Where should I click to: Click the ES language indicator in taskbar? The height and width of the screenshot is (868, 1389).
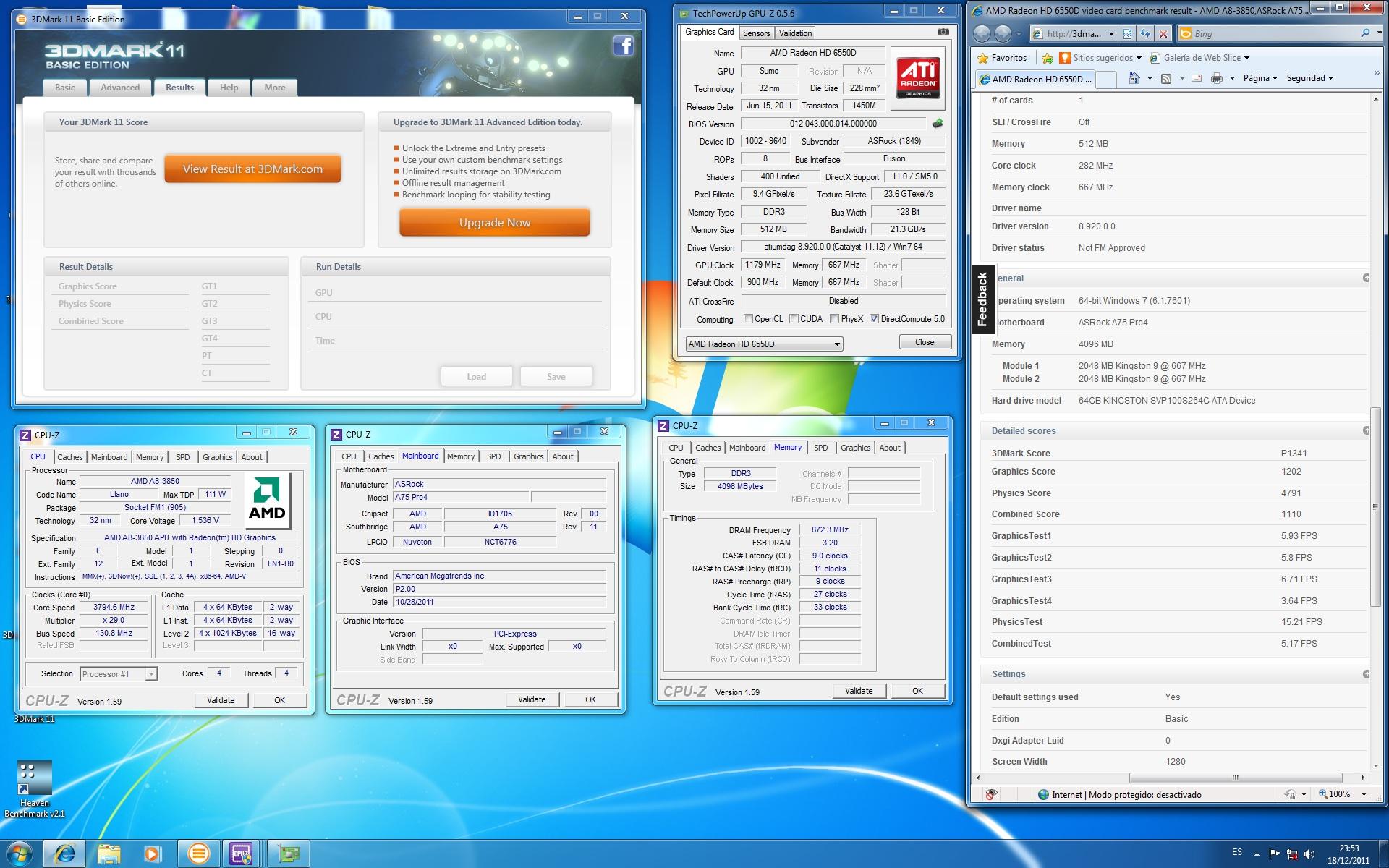point(1237,852)
